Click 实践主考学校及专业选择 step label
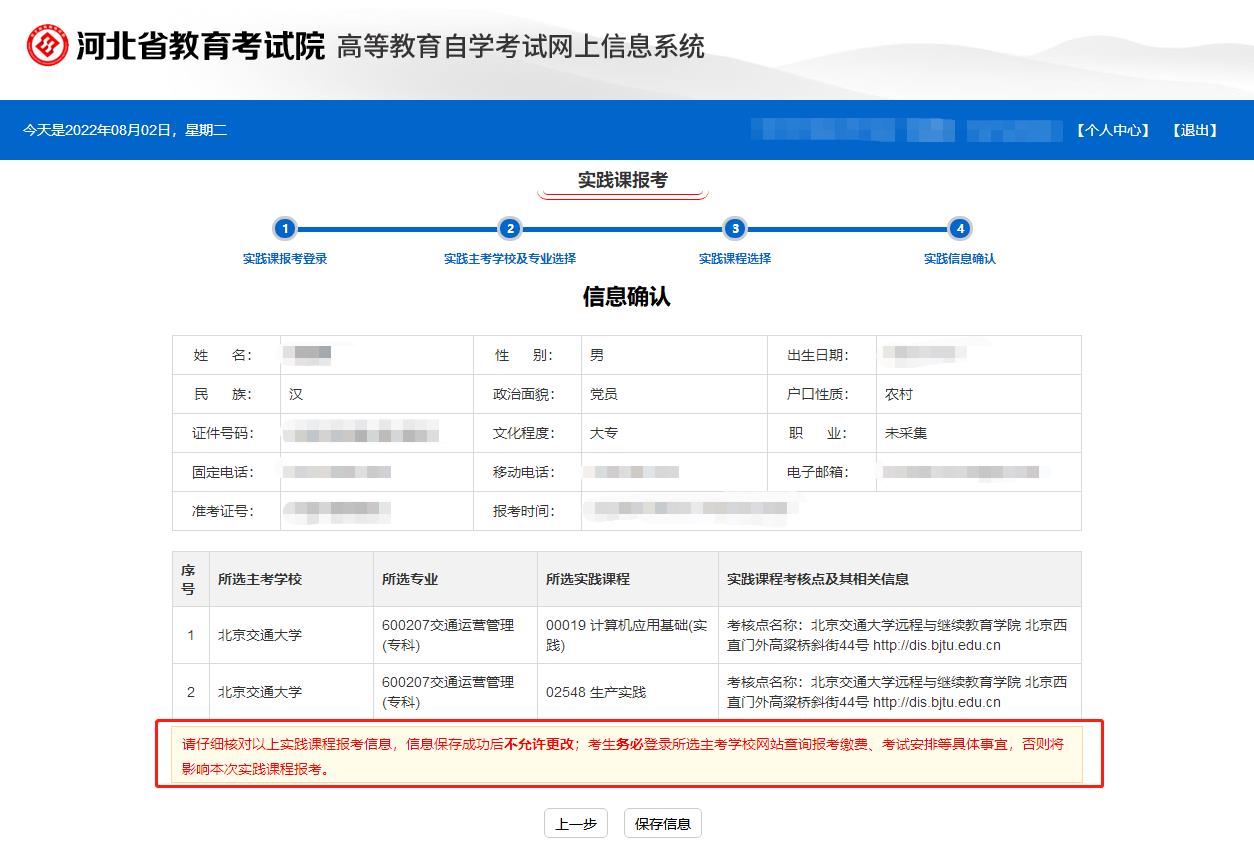The width and height of the screenshot is (1254, 858). [x=510, y=259]
